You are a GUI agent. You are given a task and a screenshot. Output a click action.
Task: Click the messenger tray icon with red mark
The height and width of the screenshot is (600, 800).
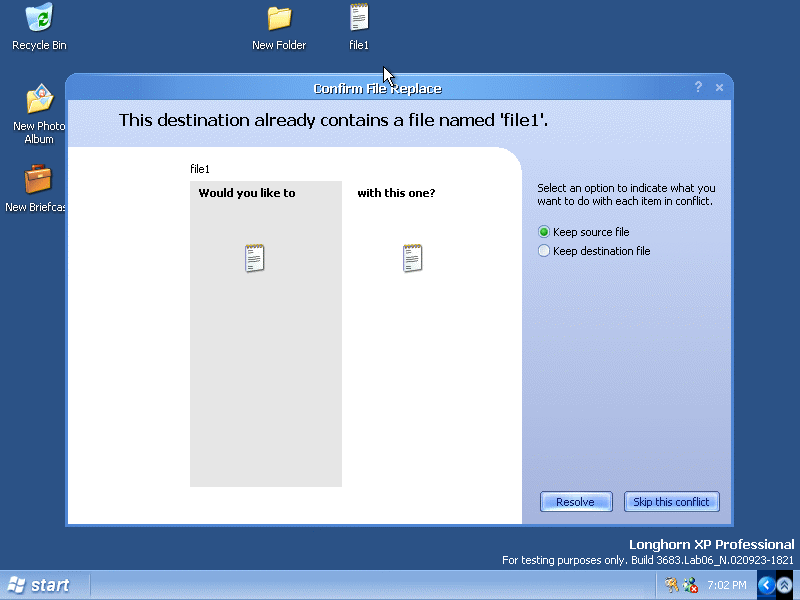coord(690,585)
